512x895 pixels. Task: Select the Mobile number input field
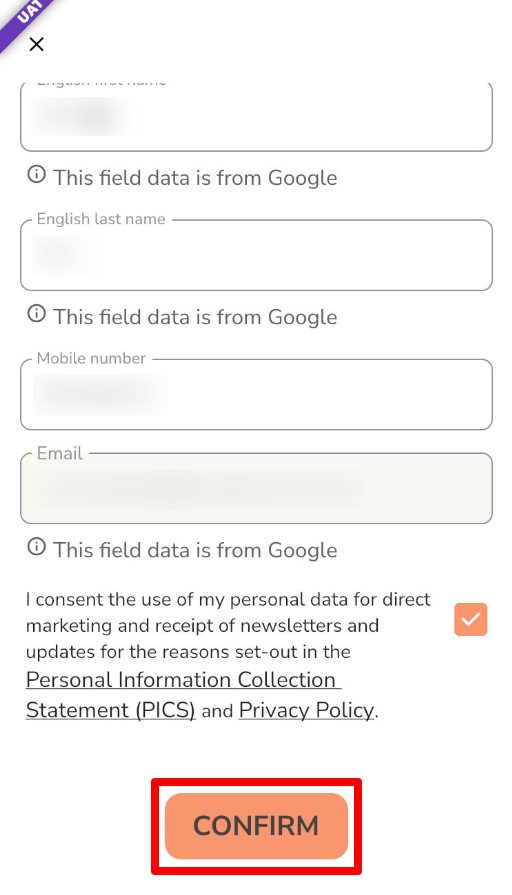[x=256, y=394]
